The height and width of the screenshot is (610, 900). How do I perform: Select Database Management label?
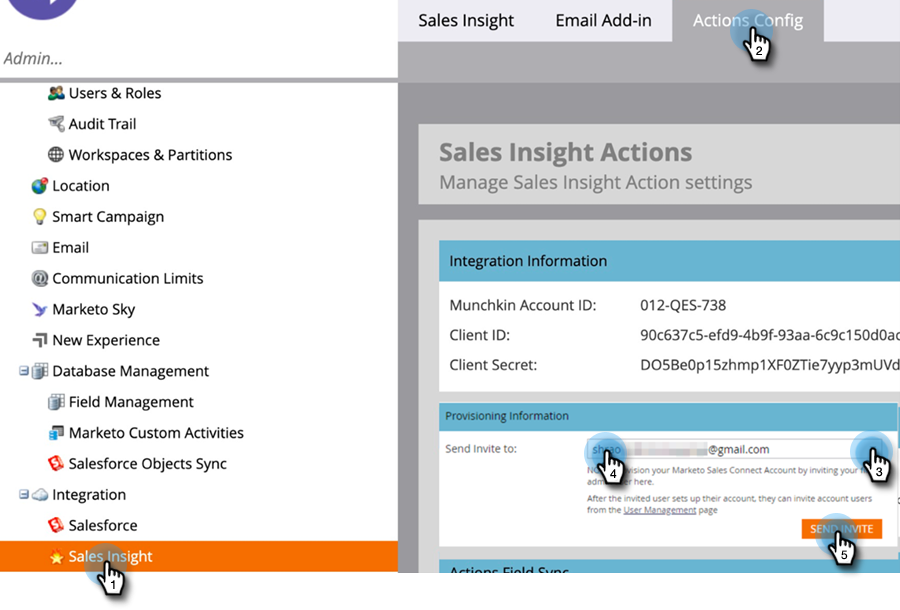(x=130, y=371)
